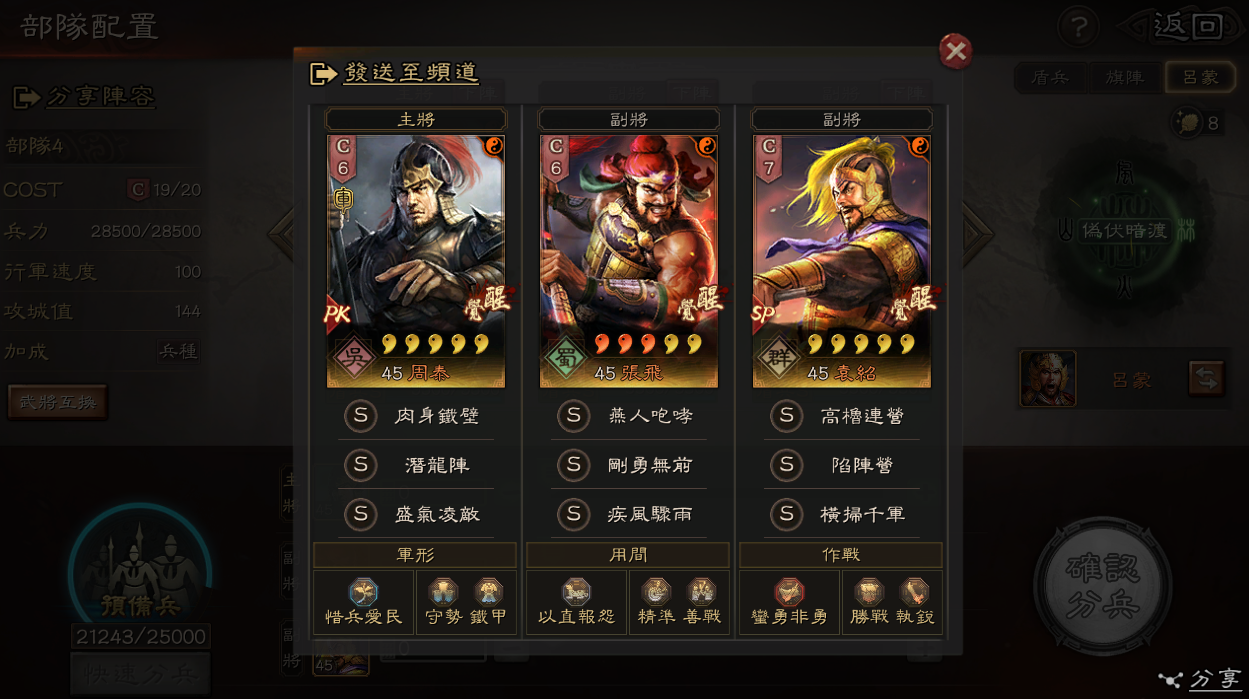Viewport: 1249px width, 699px height.
Task: Click the 鐵甲 tactic icon
Action: (488, 592)
